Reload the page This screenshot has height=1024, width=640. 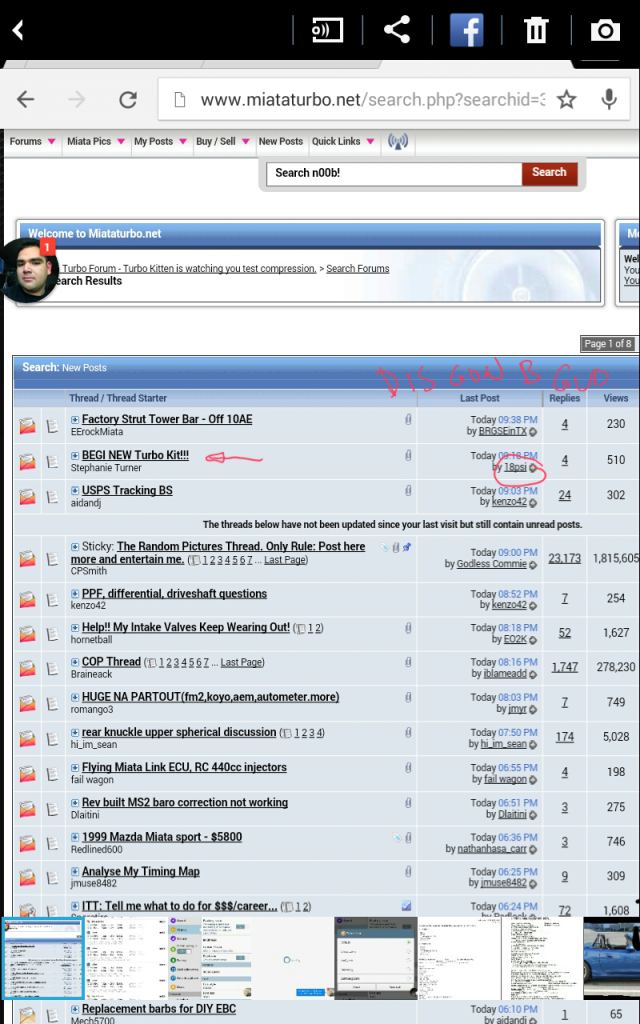pos(128,99)
